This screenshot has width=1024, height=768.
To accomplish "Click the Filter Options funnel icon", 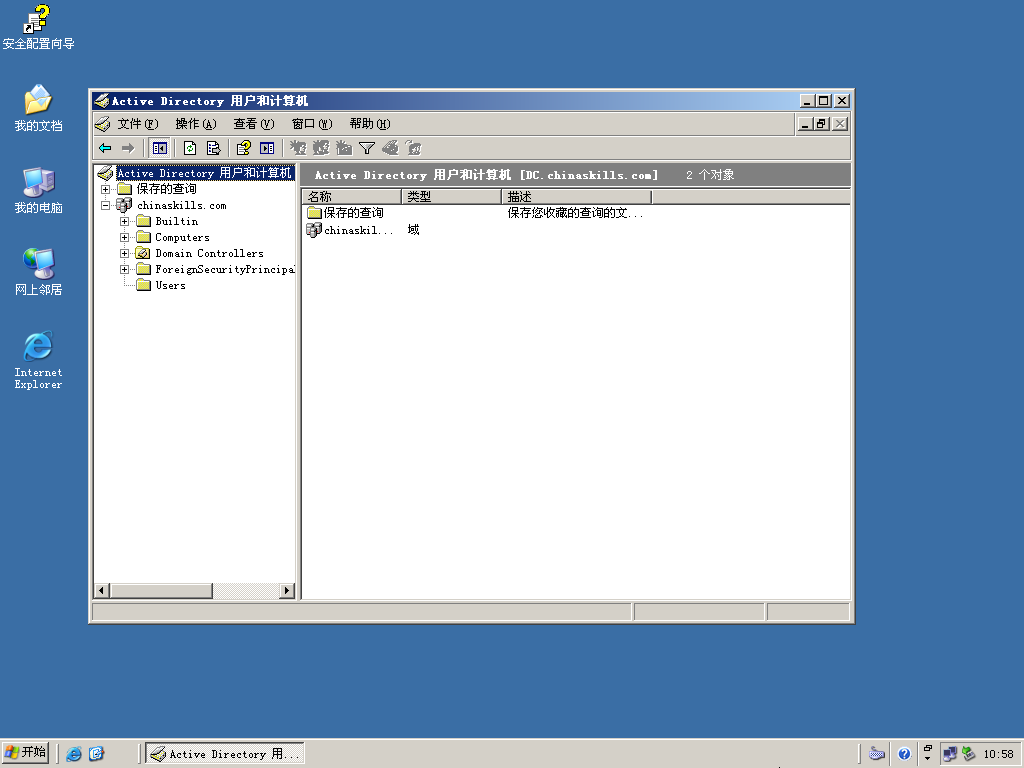I will [367, 148].
